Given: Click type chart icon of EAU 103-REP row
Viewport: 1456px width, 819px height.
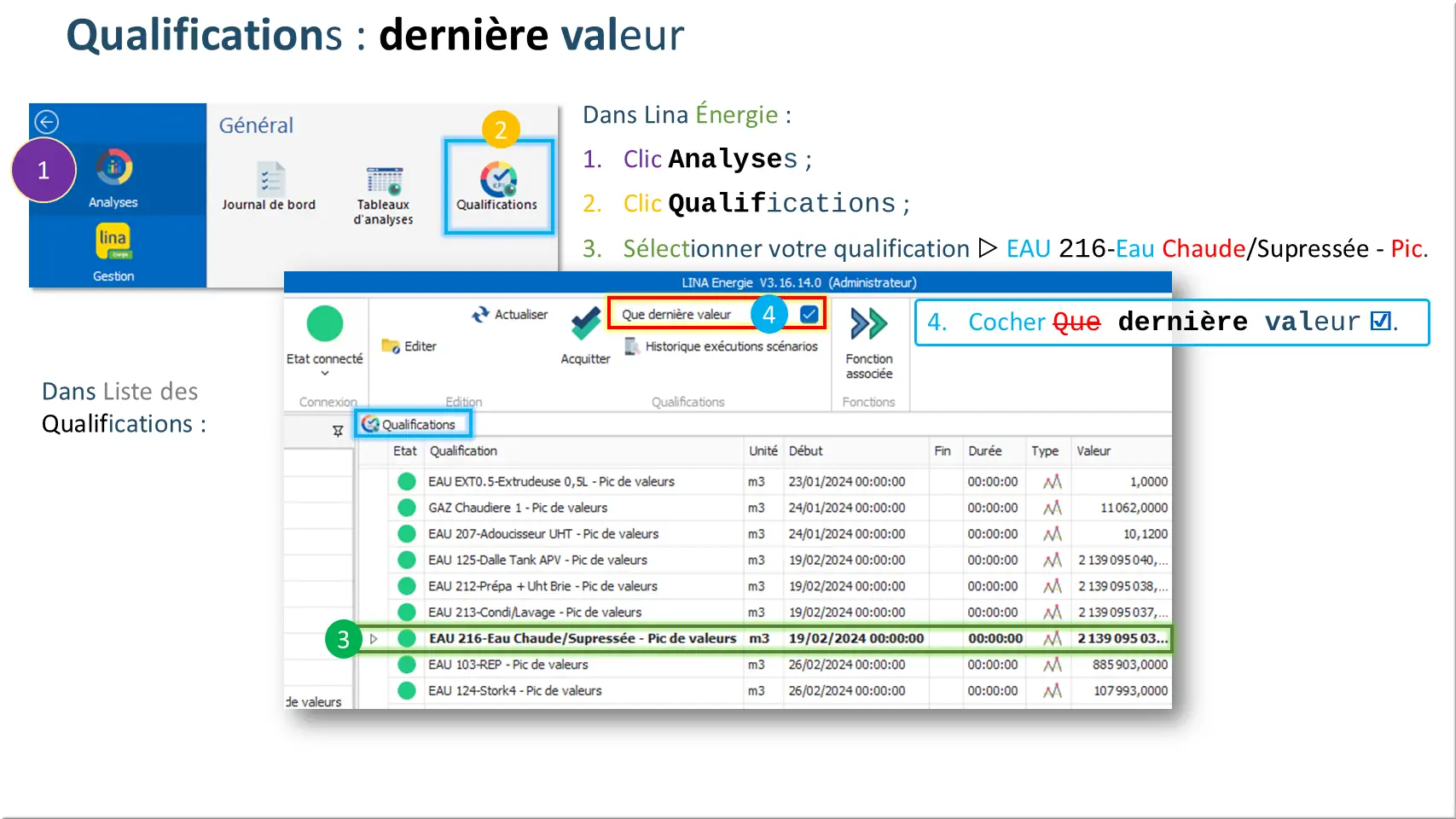Looking at the screenshot, I should click(x=1053, y=665).
